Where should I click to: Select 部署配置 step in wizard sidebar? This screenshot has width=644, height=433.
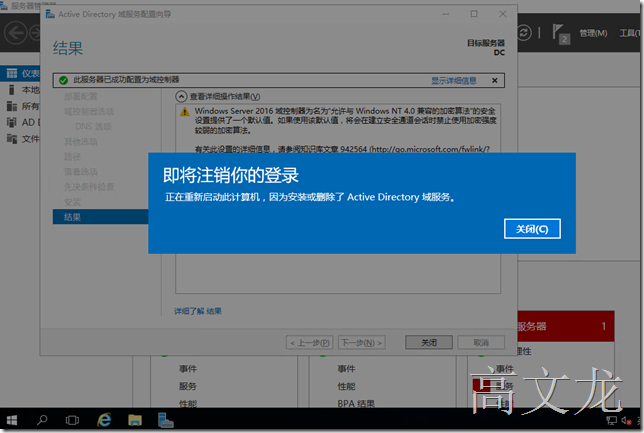click(80, 96)
